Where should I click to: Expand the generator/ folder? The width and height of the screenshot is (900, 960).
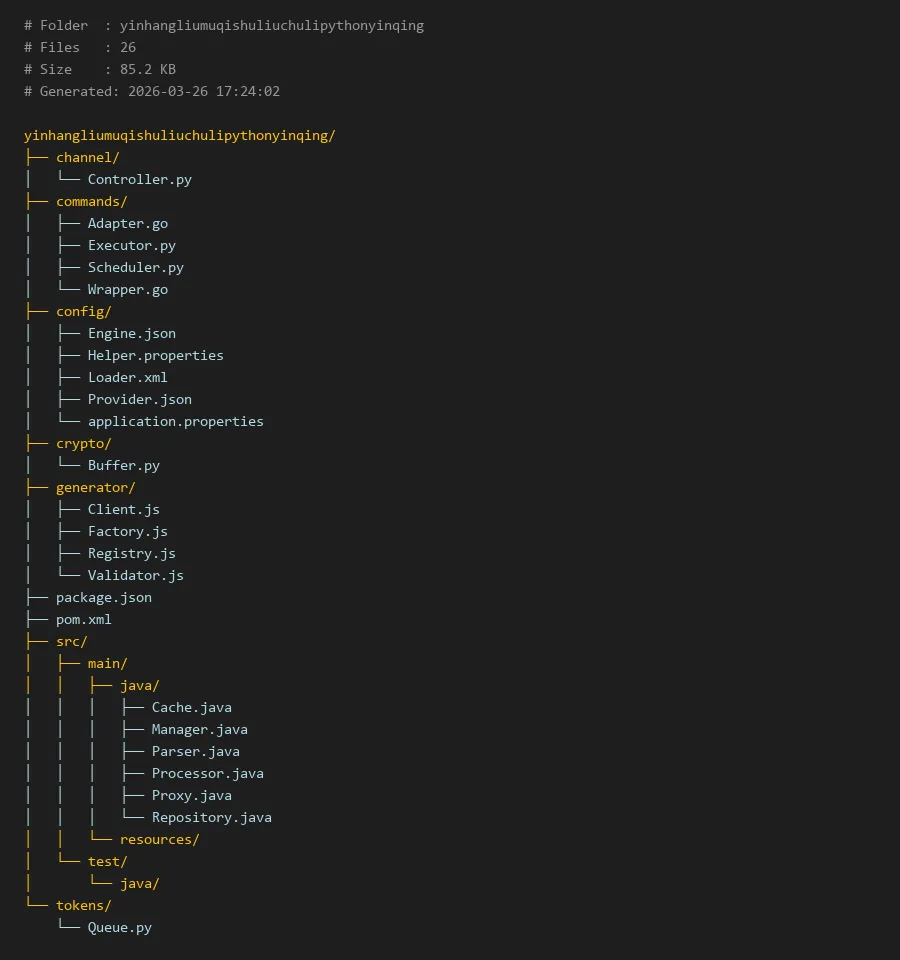[x=95, y=487]
